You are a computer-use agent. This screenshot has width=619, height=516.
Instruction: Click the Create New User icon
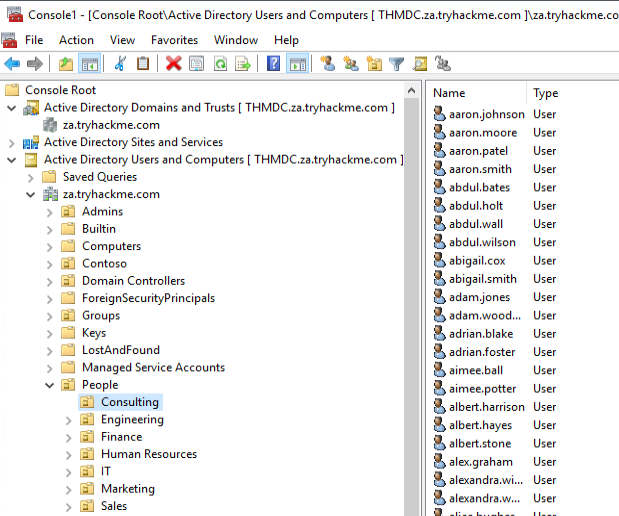pyautogui.click(x=327, y=64)
